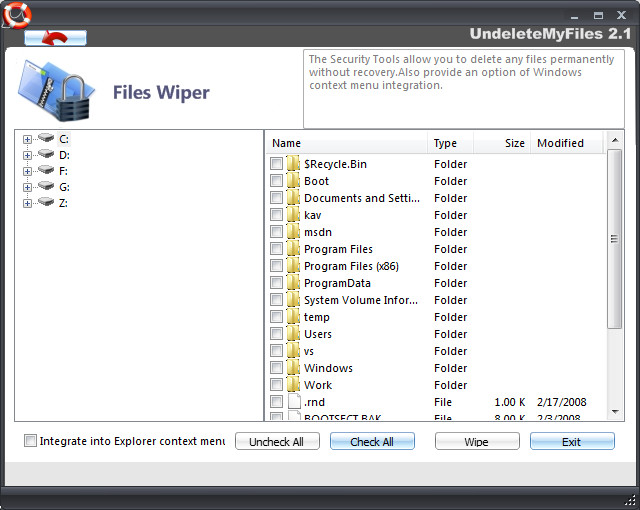Expand the C: drive tree node

27,140
